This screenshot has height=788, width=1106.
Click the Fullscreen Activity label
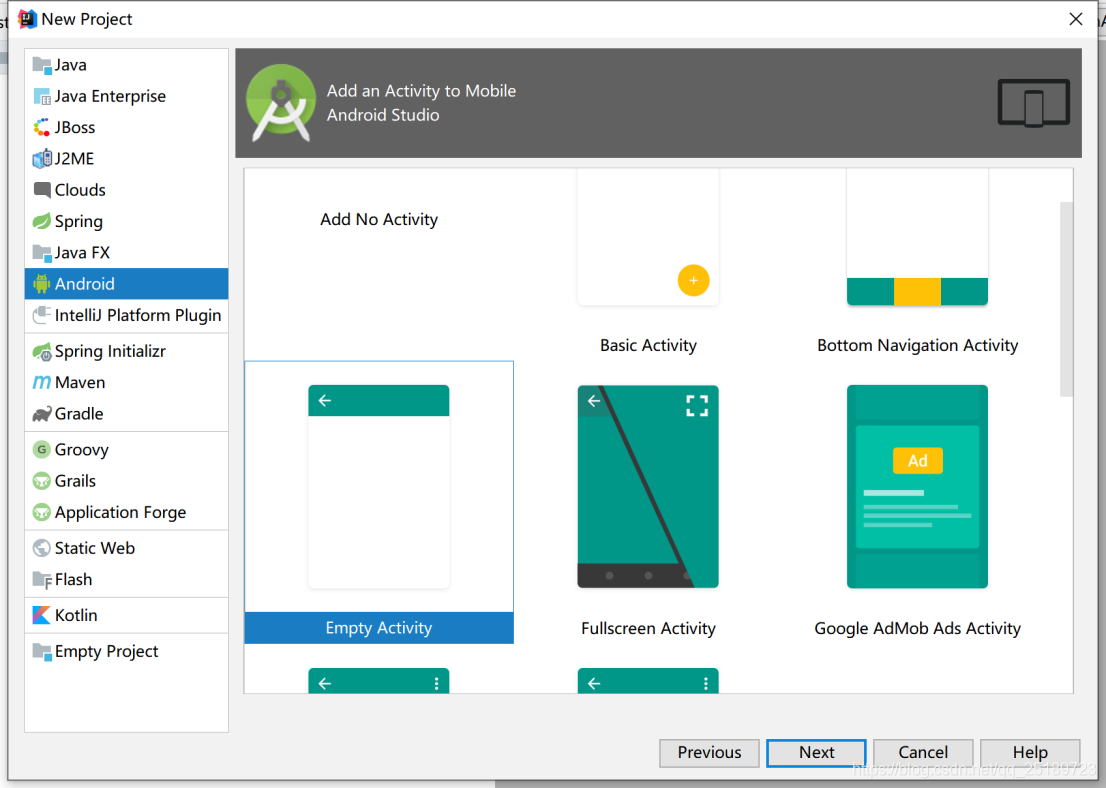pos(648,628)
